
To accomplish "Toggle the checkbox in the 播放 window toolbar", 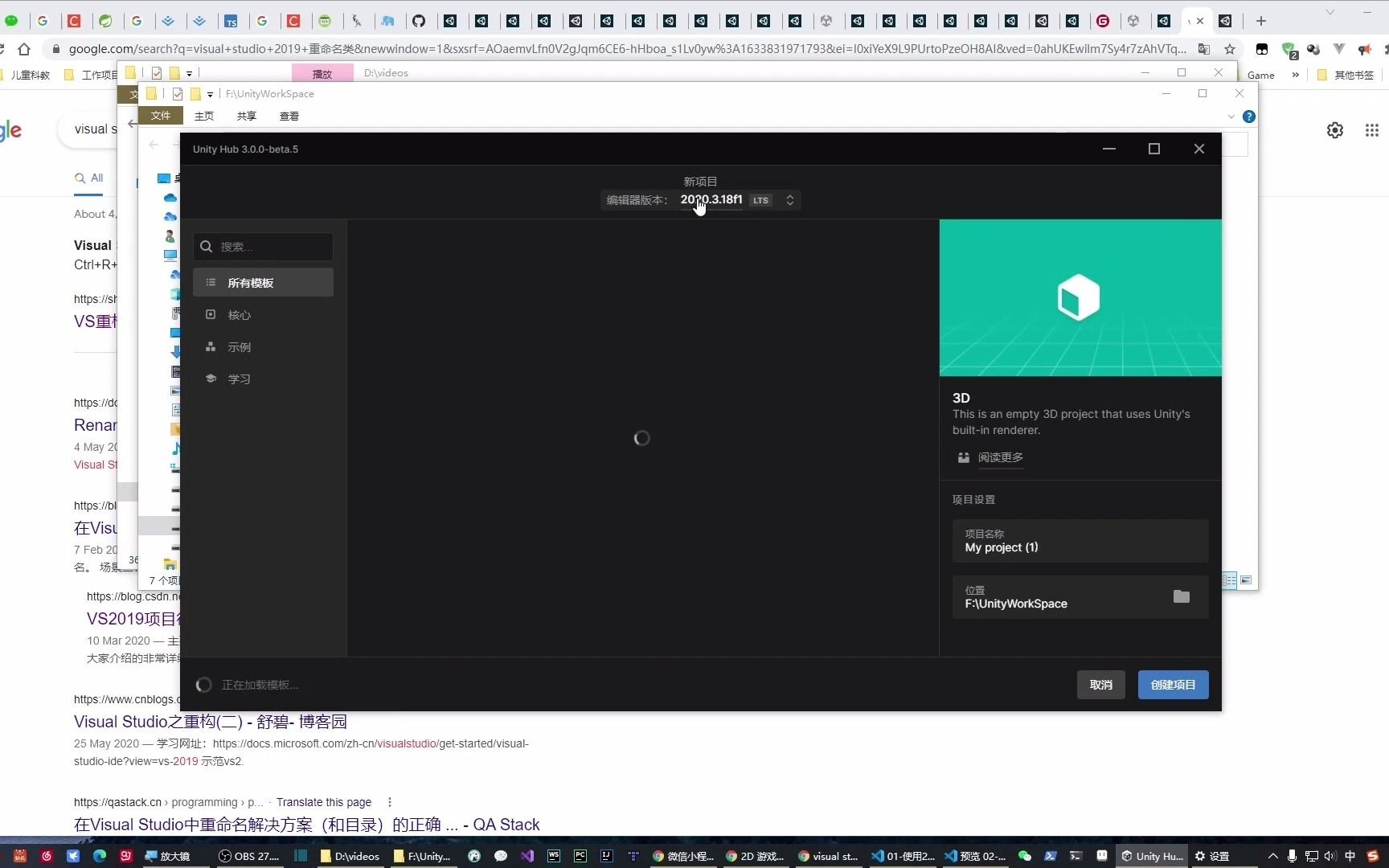I will click(157, 72).
